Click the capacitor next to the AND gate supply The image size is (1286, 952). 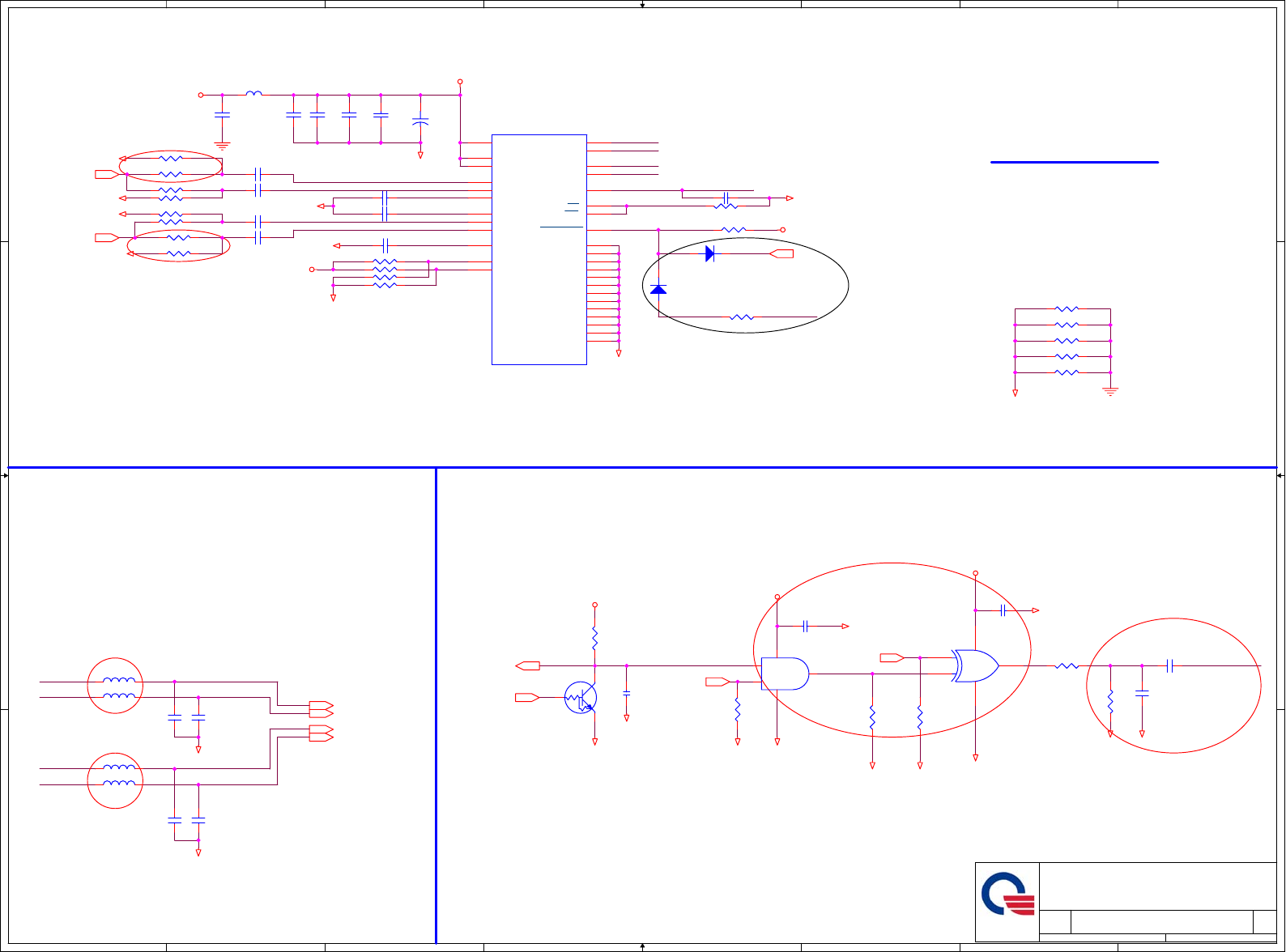(x=806, y=626)
